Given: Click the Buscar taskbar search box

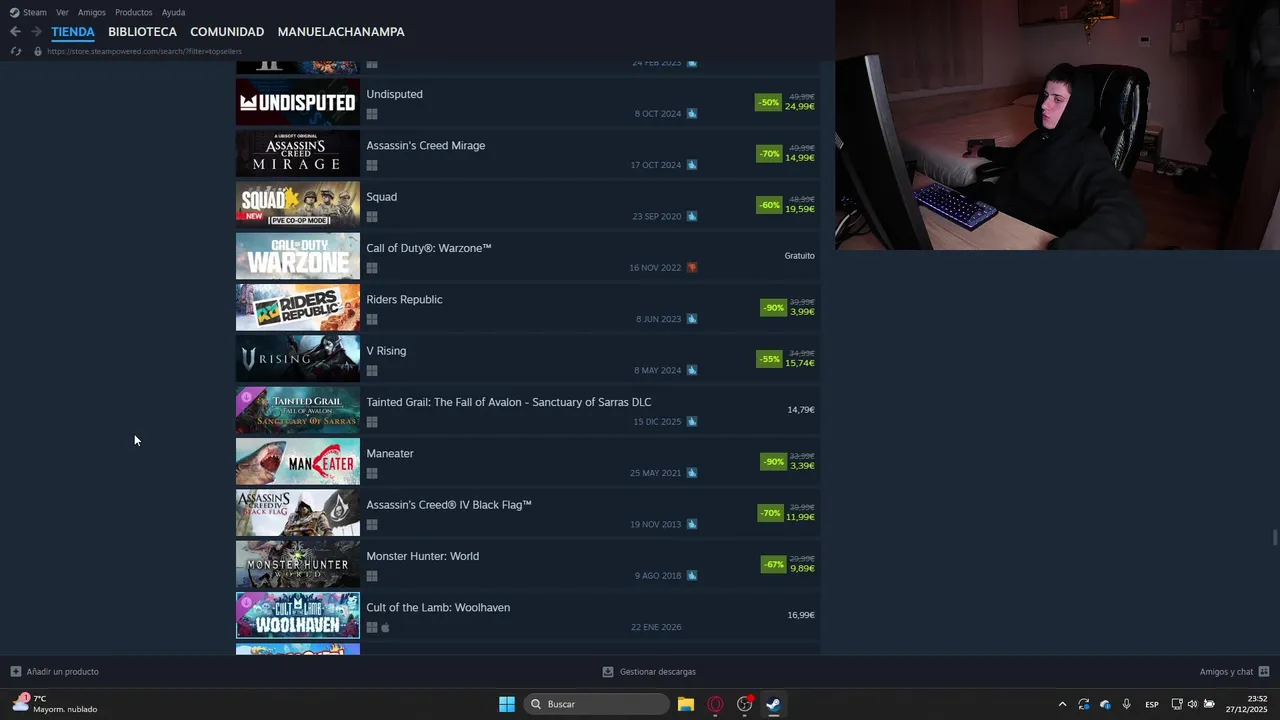Looking at the screenshot, I should tap(596, 704).
